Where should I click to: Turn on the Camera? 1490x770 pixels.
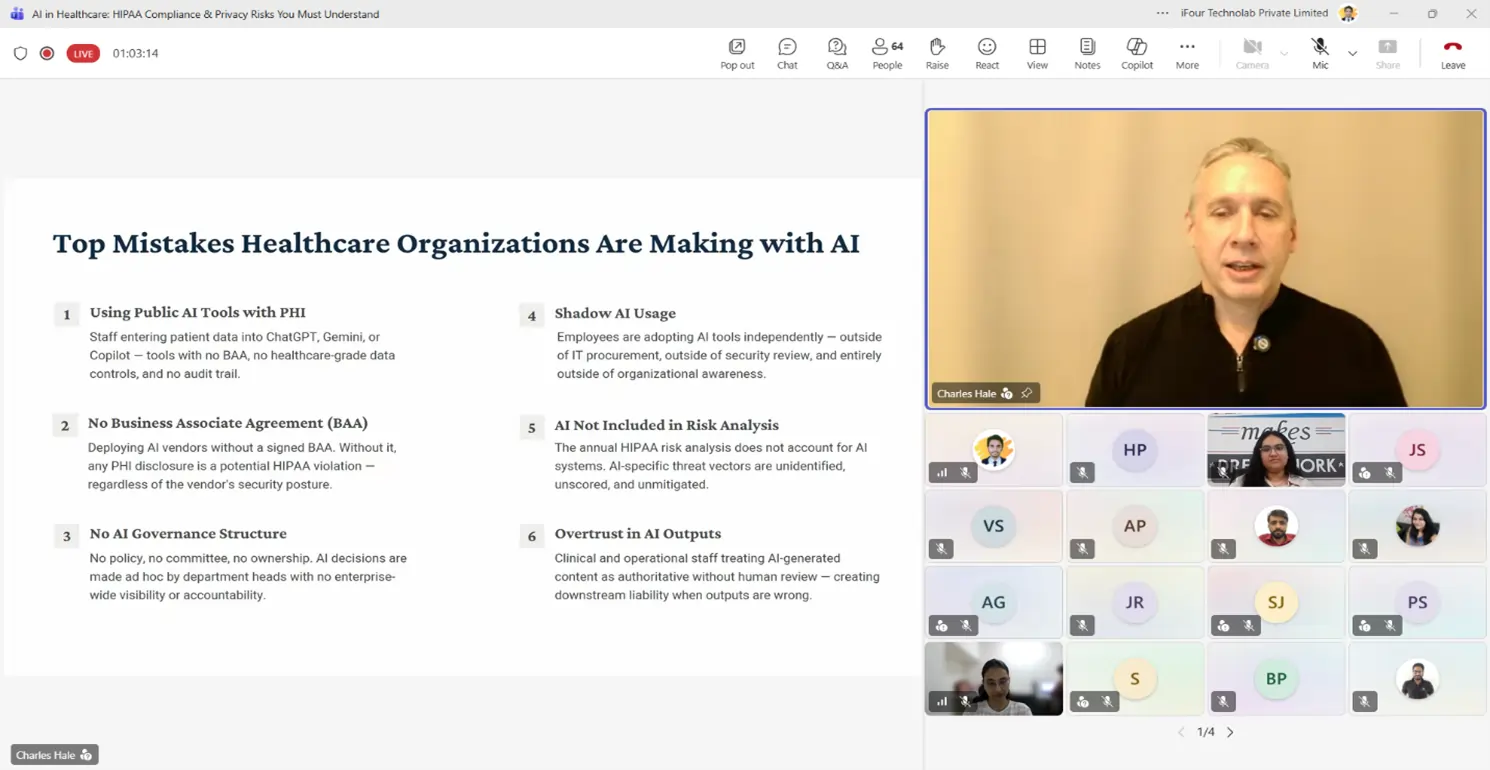click(1252, 53)
